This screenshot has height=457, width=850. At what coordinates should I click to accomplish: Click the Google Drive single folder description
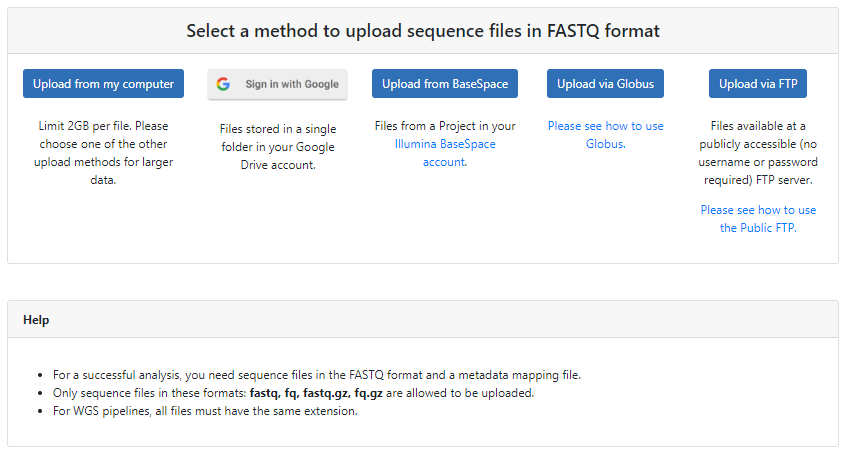[278, 147]
